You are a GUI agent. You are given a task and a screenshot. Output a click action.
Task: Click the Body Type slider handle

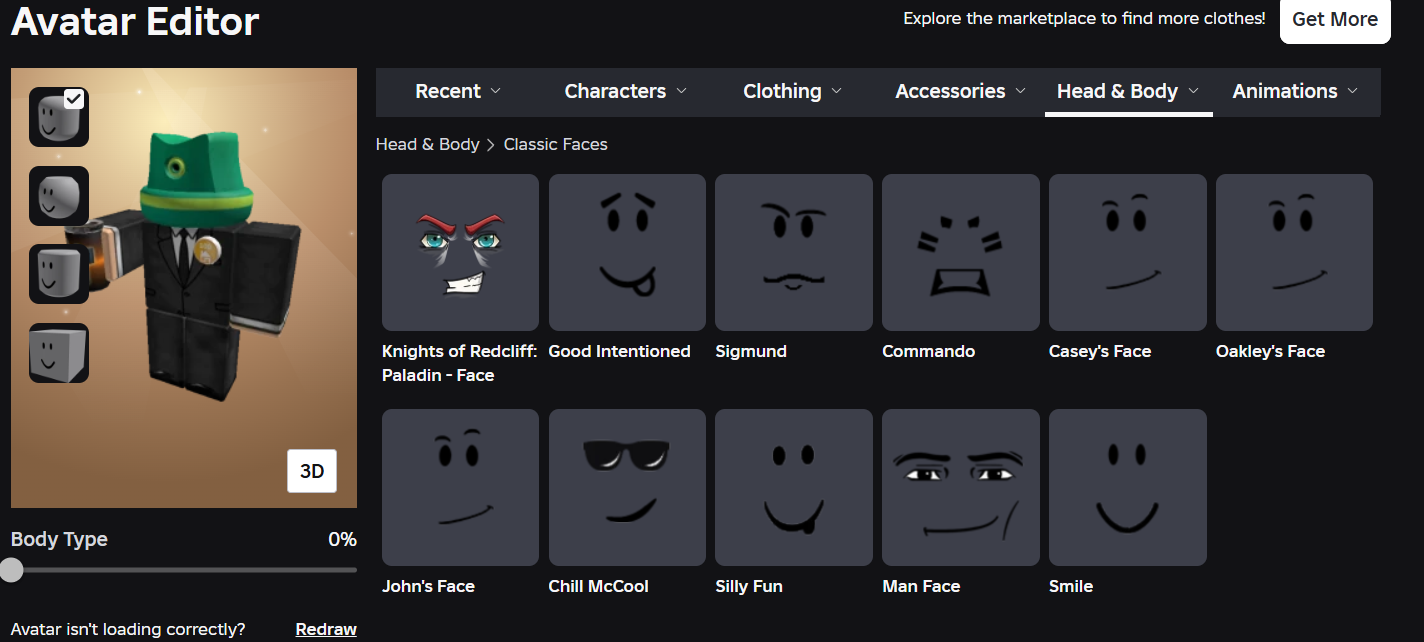pyautogui.click(x=11, y=570)
